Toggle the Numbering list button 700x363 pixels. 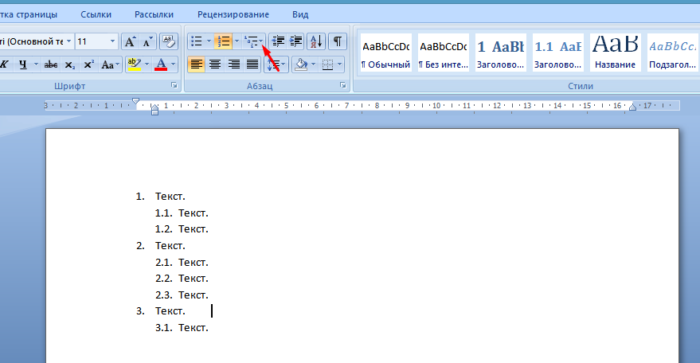coord(223,42)
